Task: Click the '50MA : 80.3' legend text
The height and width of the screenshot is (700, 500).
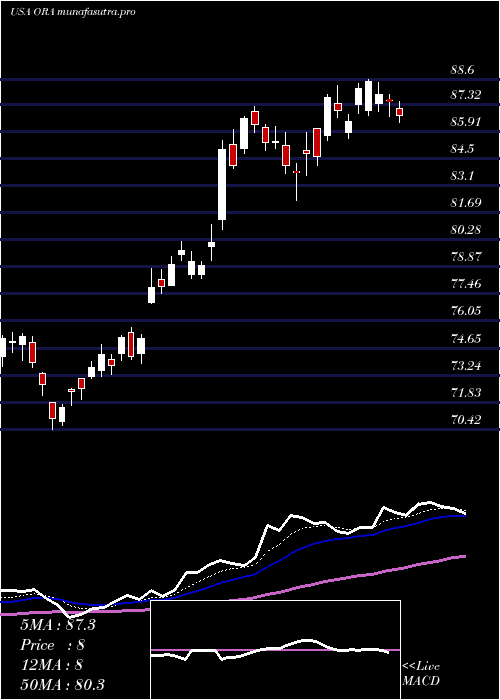Action: pyautogui.click(x=62, y=684)
